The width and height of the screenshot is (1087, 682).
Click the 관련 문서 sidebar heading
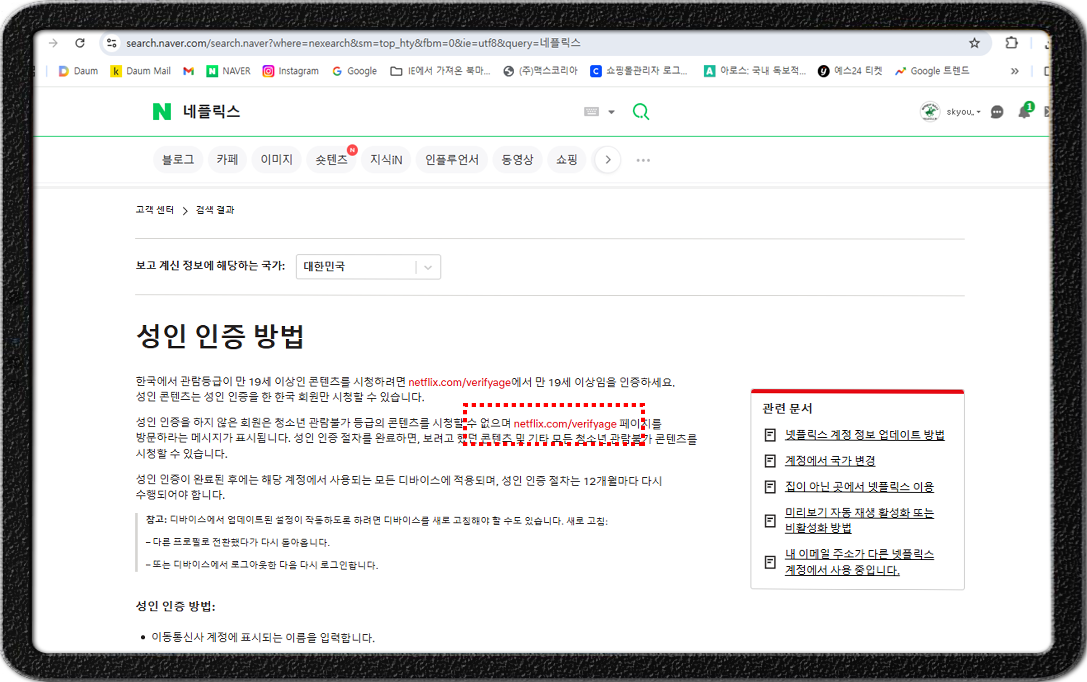coord(787,408)
